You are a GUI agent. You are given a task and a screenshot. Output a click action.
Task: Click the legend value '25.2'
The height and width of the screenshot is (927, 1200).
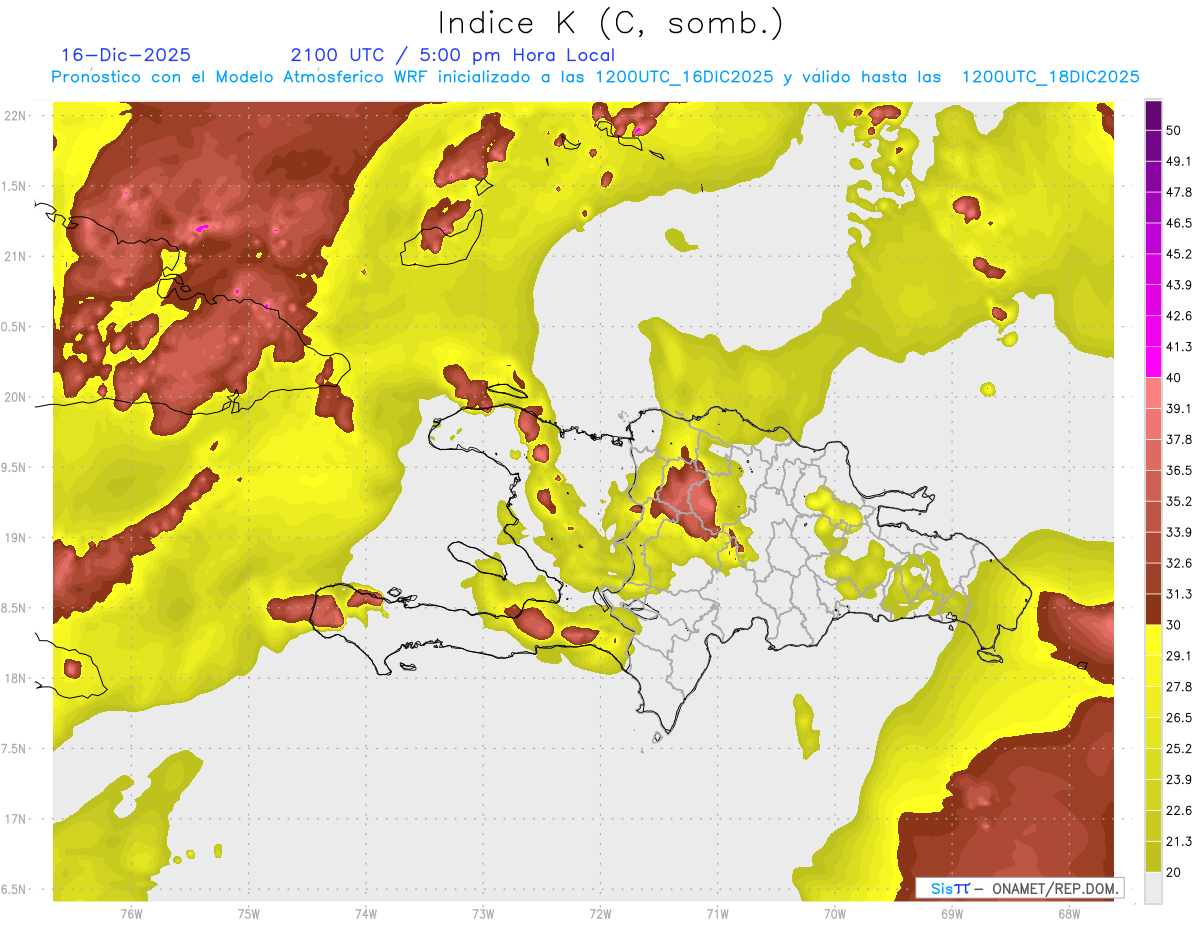point(1179,749)
